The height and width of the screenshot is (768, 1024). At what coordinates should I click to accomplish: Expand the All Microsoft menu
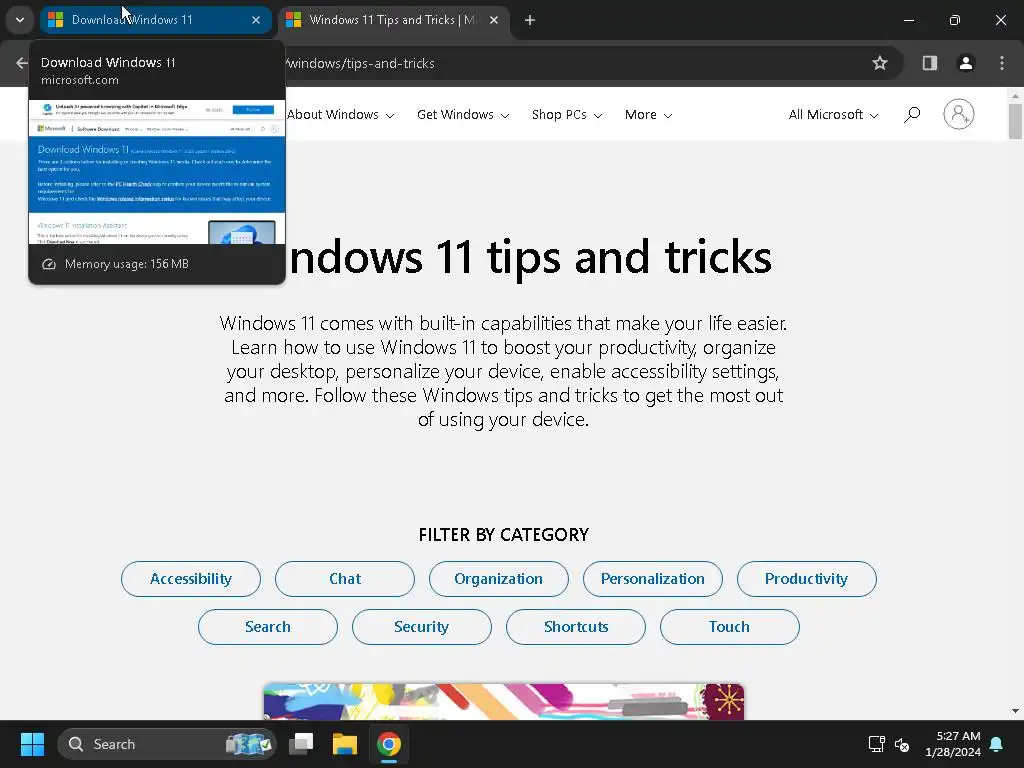coord(833,115)
